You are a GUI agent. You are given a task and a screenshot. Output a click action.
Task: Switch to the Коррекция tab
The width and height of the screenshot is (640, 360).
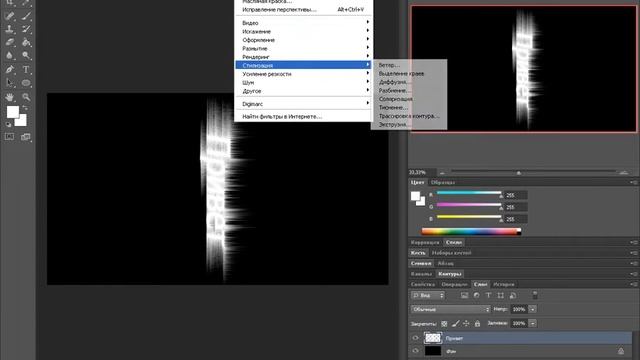tap(425, 242)
